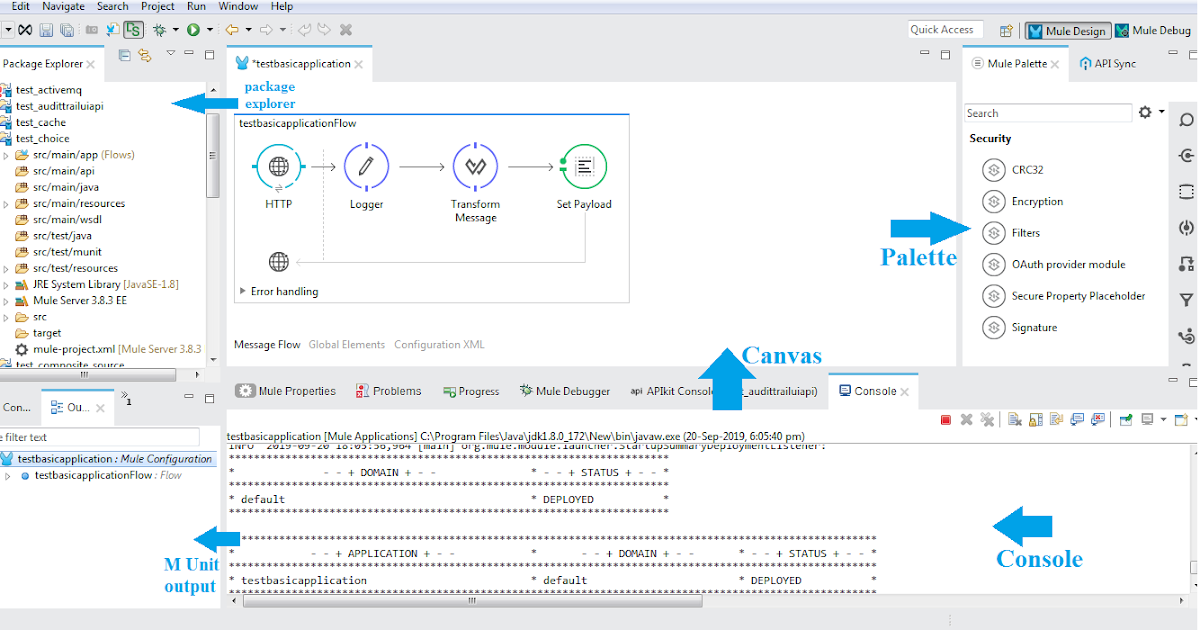Click the red Terminate icon in Console
This screenshot has height=630, width=1200.
[x=946, y=420]
